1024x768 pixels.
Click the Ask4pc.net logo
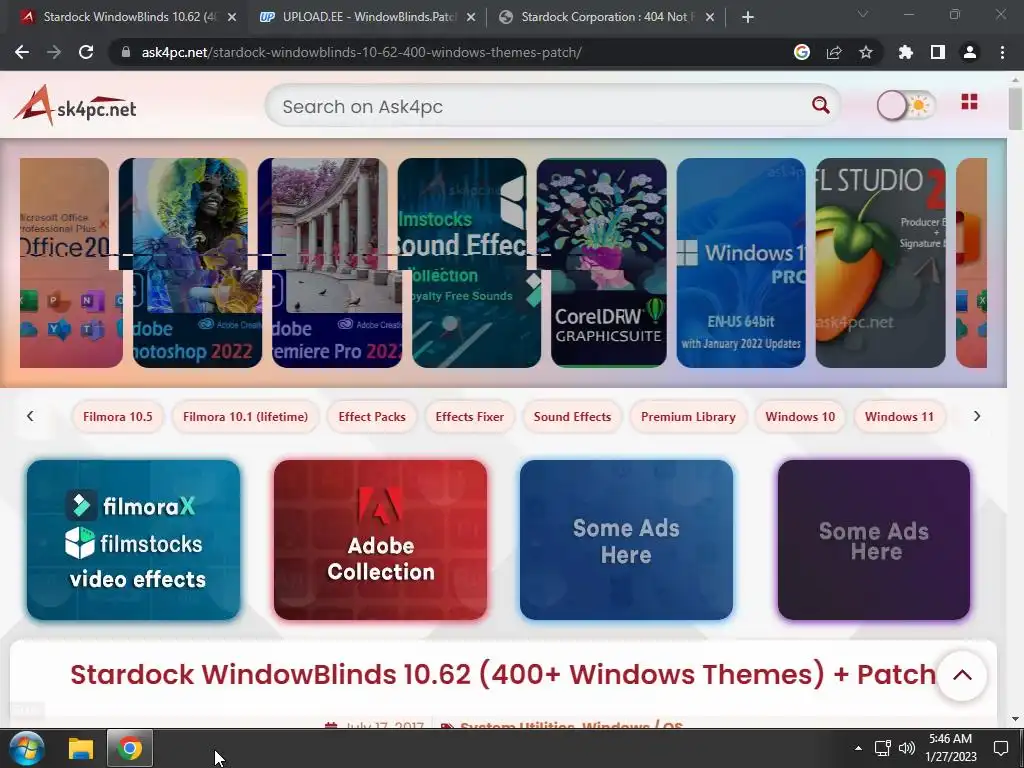(x=75, y=105)
